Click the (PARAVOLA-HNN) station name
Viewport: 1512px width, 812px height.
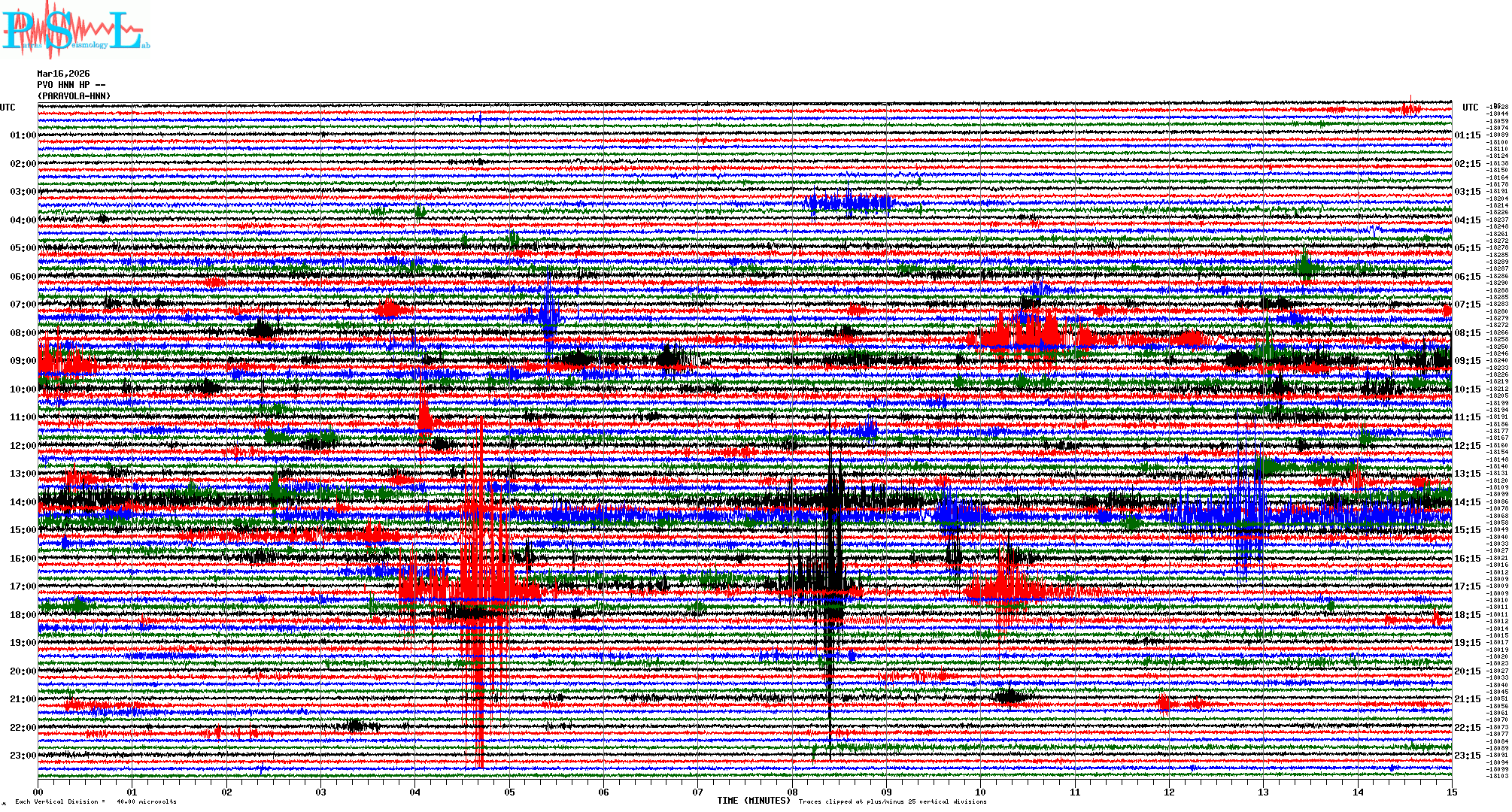point(74,96)
